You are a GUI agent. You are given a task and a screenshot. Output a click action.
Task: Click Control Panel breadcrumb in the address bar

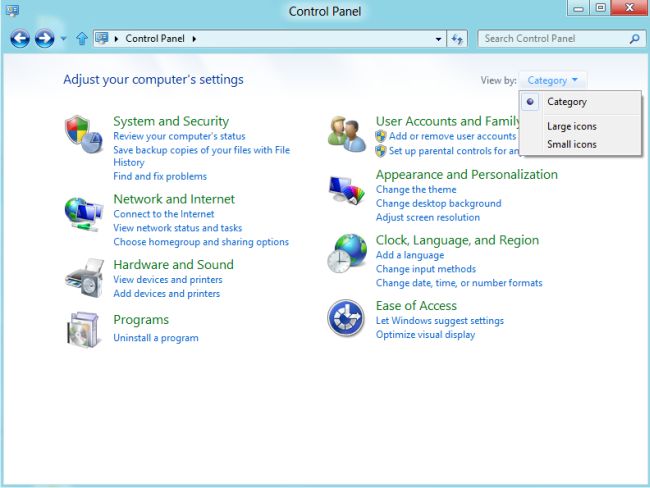(155, 39)
